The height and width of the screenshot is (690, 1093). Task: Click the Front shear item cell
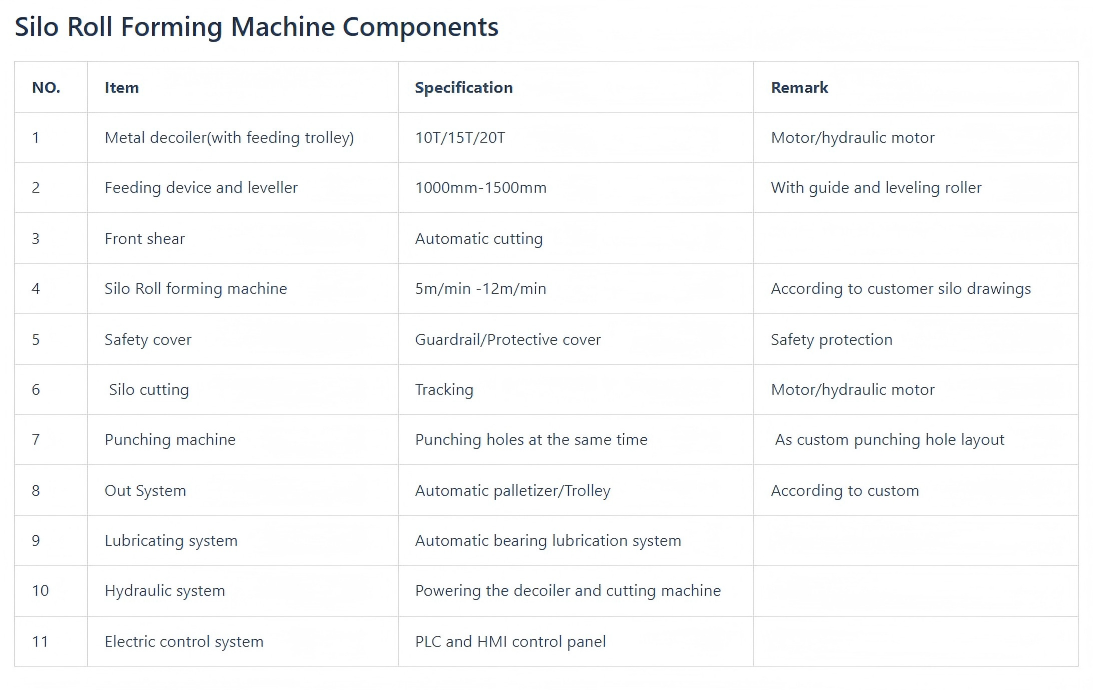[x=145, y=239]
